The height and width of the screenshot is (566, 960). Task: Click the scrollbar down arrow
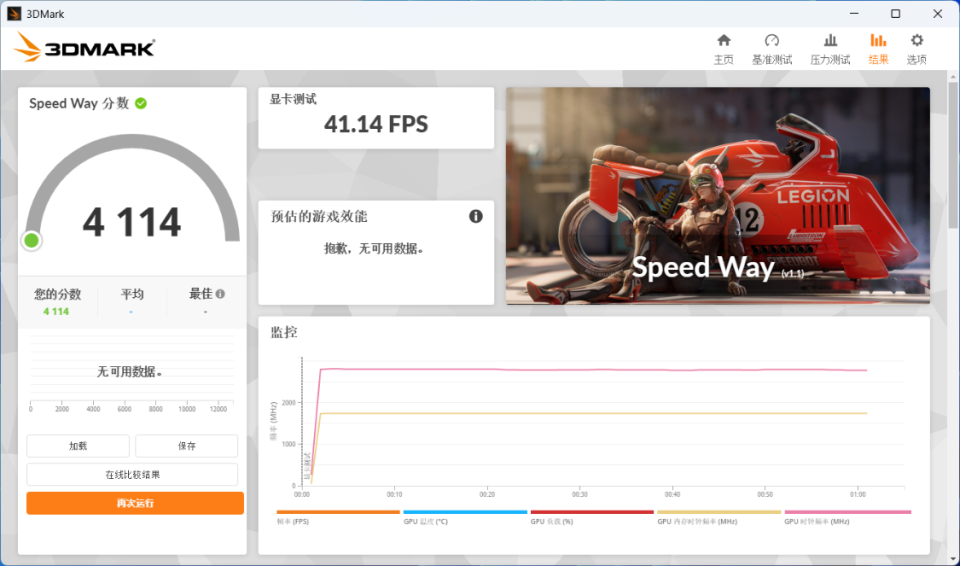[953, 558]
